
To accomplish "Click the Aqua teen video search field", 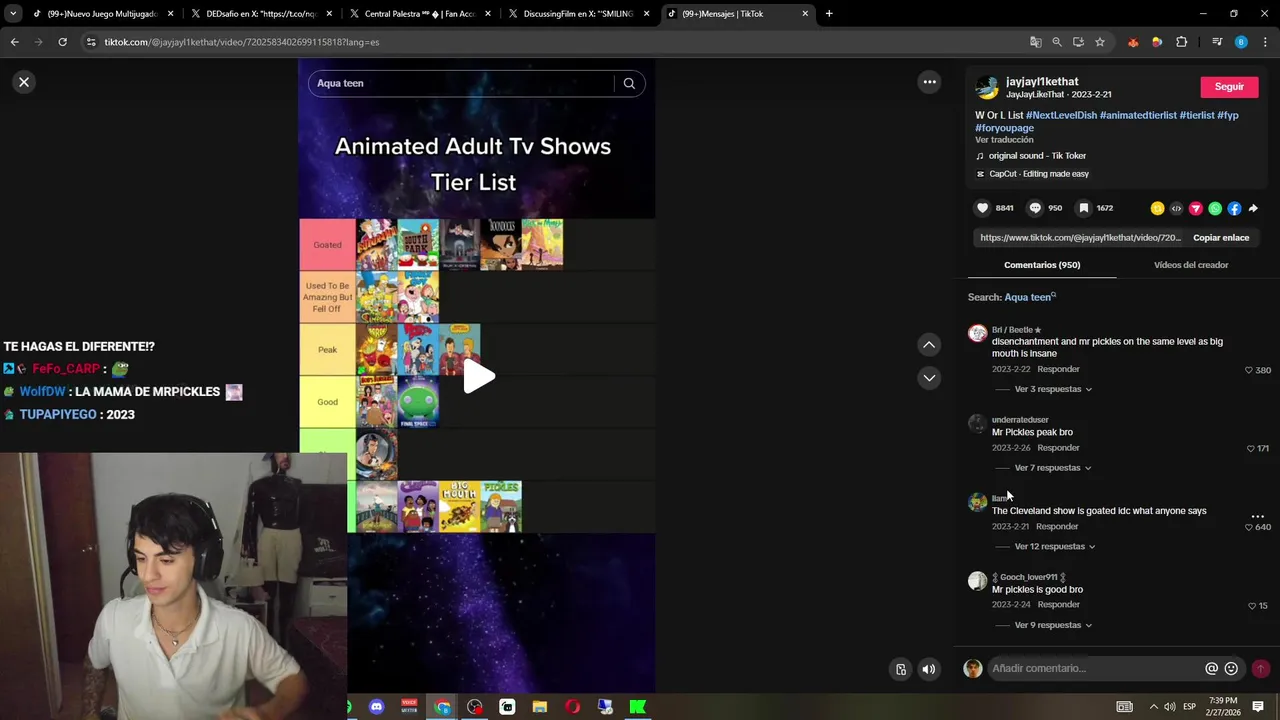I will [x=460, y=83].
